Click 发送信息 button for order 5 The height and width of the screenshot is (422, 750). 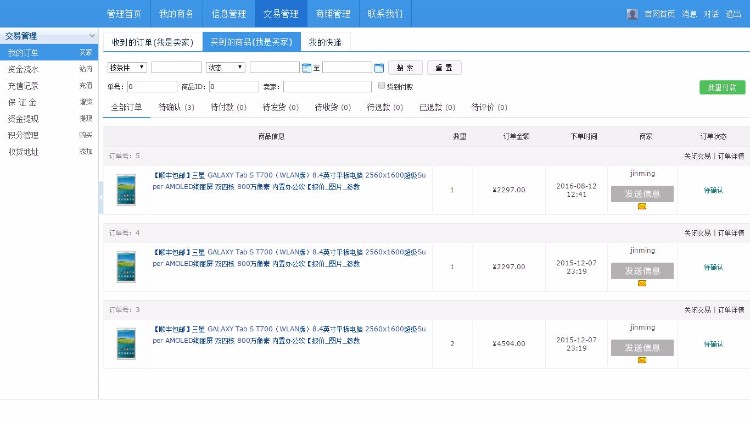[x=642, y=194]
